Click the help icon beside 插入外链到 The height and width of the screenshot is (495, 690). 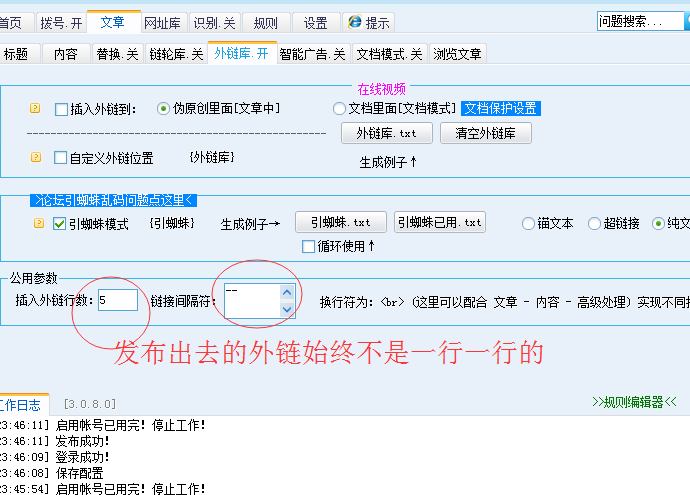click(x=35, y=108)
